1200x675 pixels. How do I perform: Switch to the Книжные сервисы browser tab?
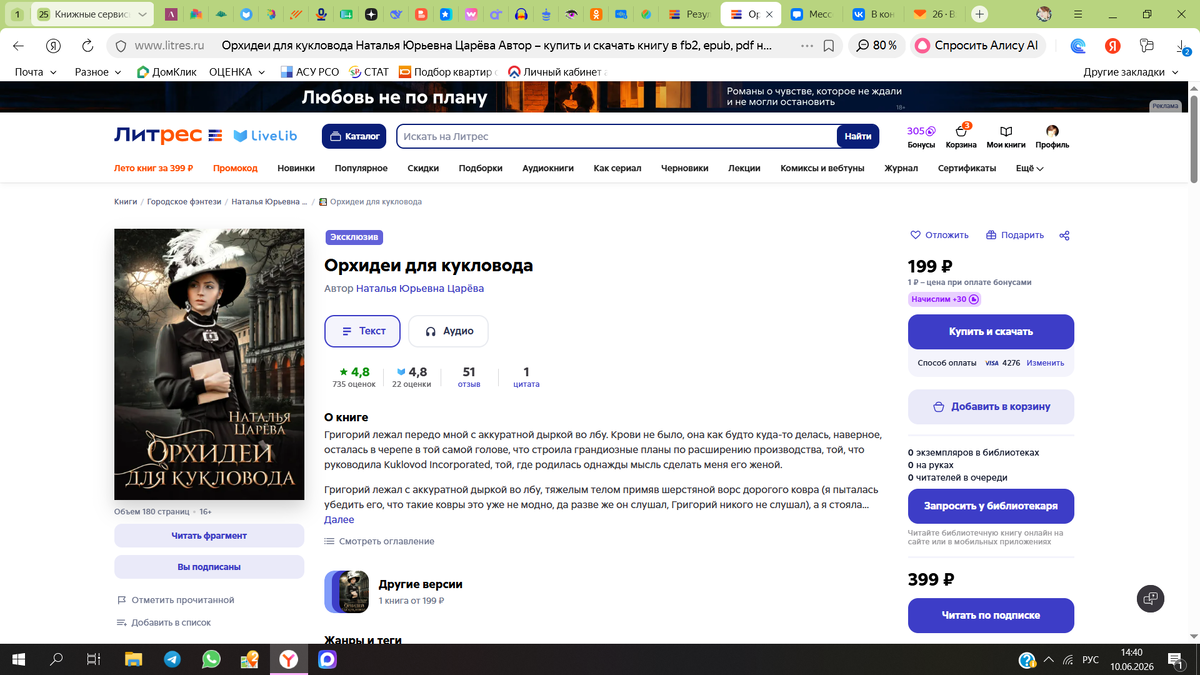tap(92, 14)
